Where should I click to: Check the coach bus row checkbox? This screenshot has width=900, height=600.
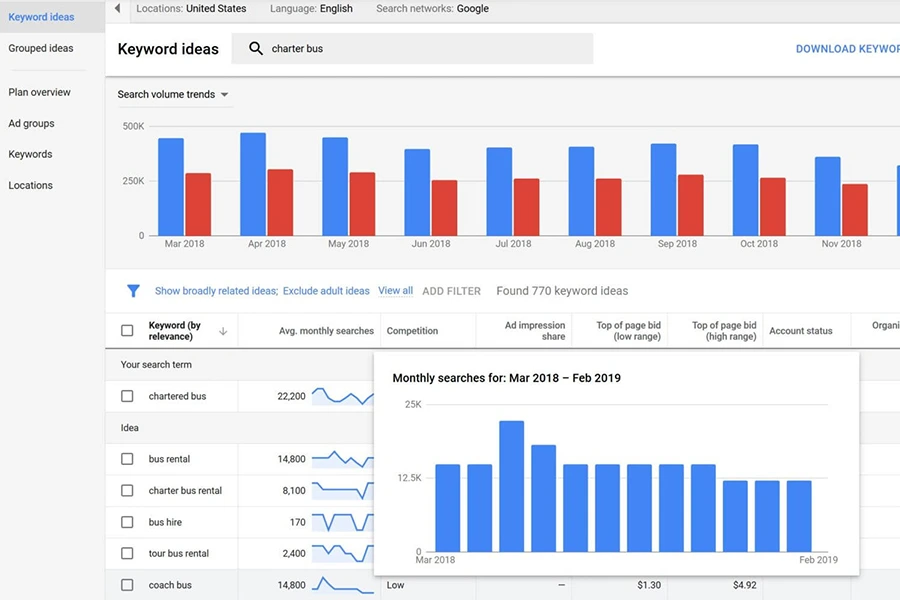(x=127, y=585)
